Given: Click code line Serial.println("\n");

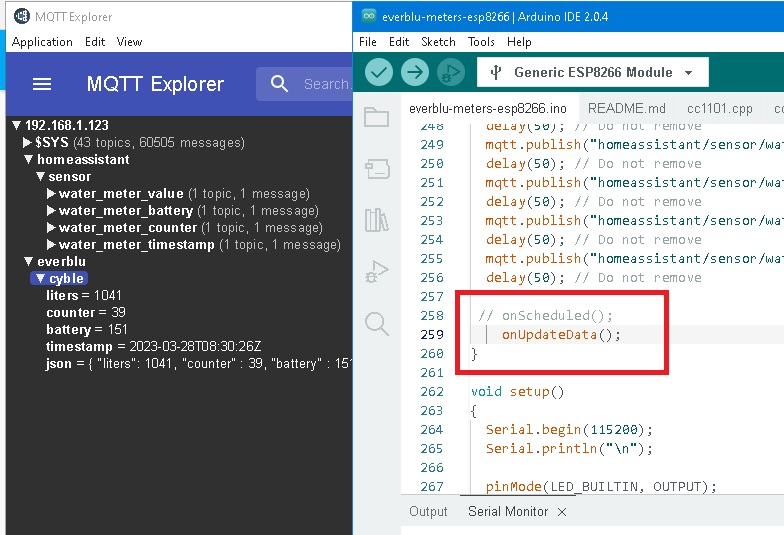Looking at the screenshot, I should [569, 448].
